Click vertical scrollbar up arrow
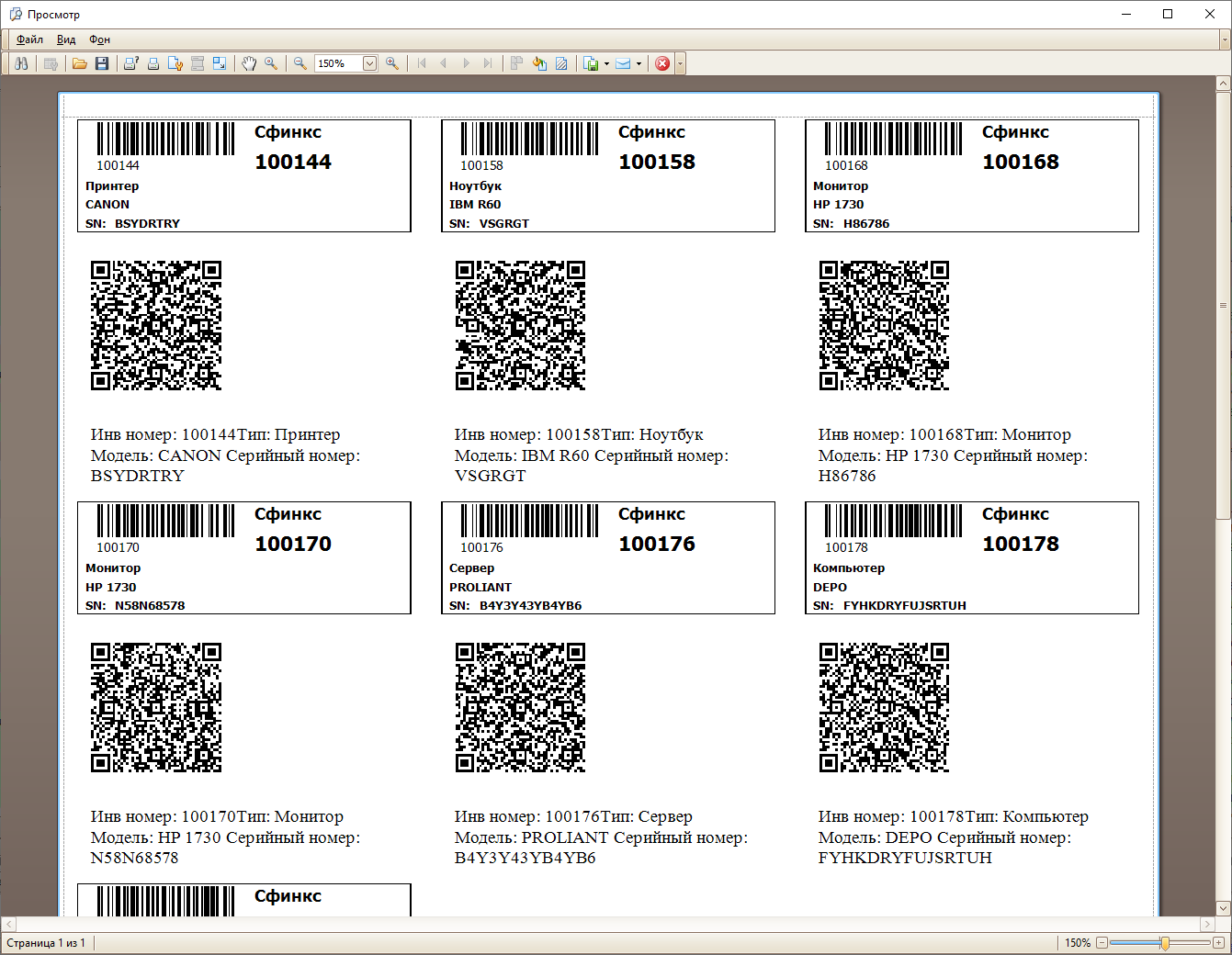The image size is (1232, 955). coord(1223,84)
